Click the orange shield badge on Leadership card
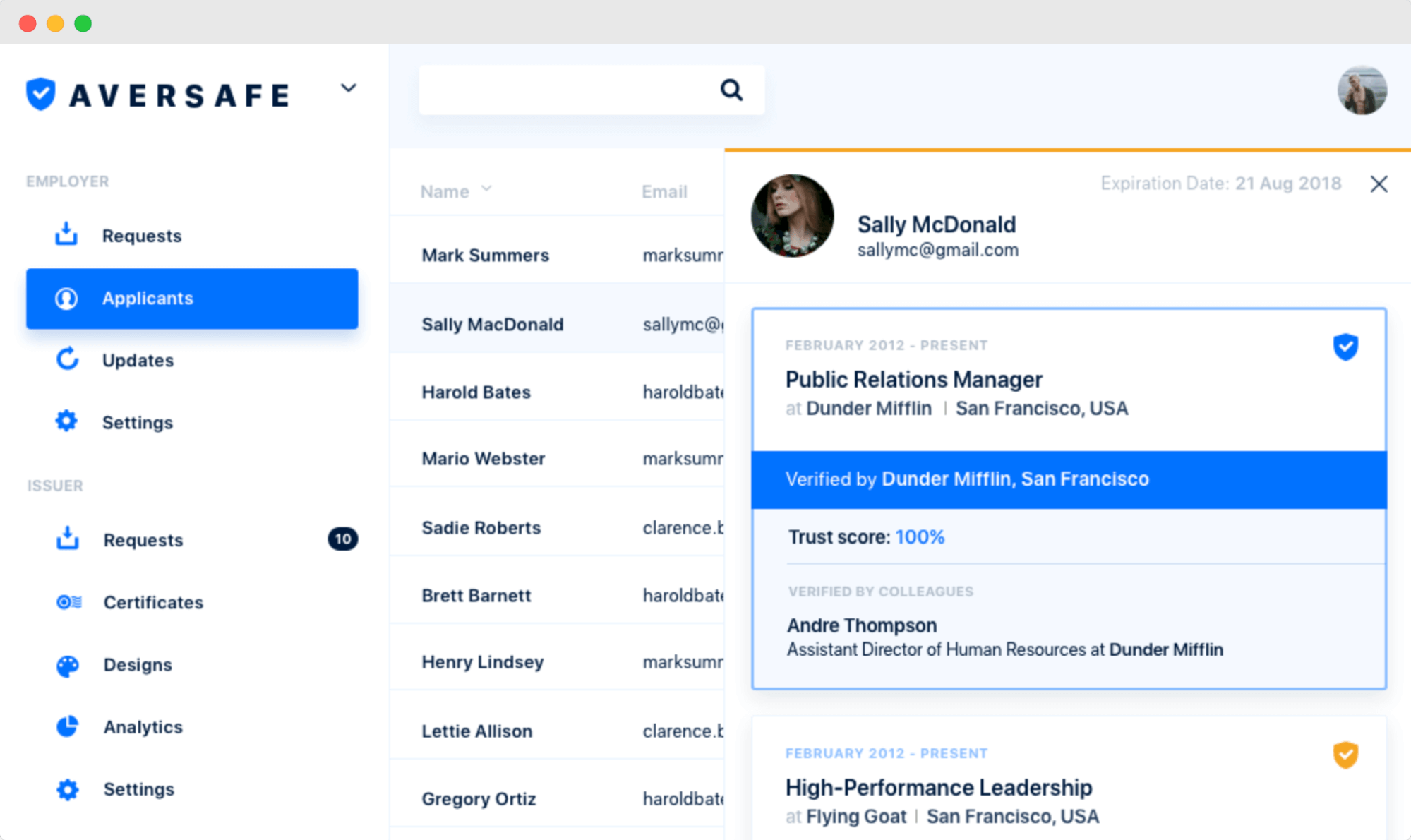 [x=1345, y=755]
